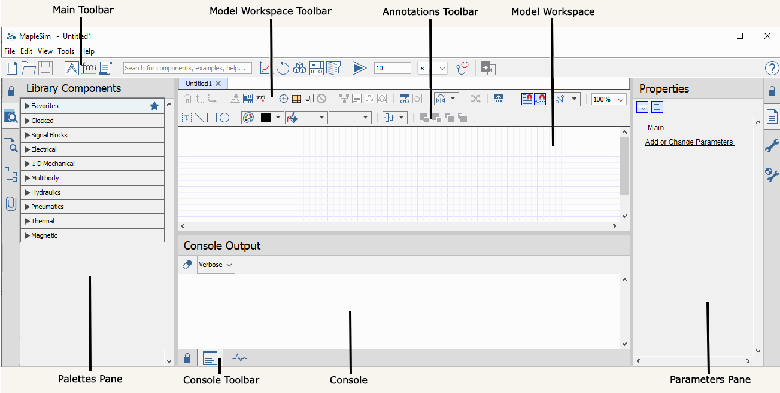Expand the Electrical library palette
Screen dimensions: 780x393
pos(93,149)
